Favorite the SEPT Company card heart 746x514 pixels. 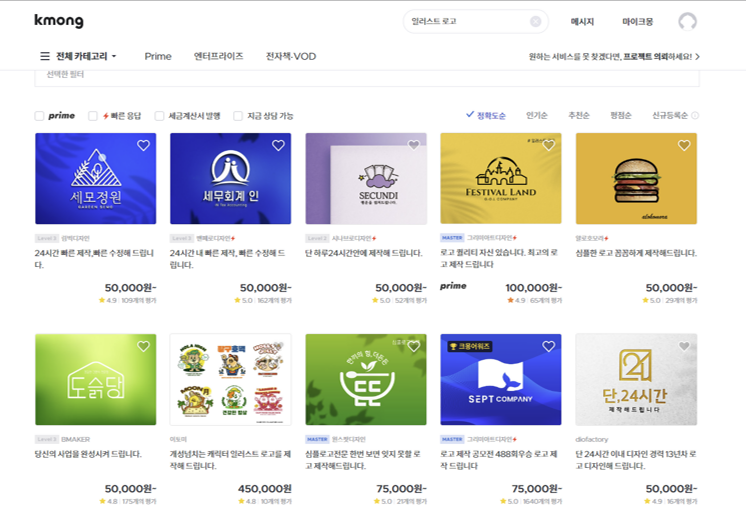(549, 346)
